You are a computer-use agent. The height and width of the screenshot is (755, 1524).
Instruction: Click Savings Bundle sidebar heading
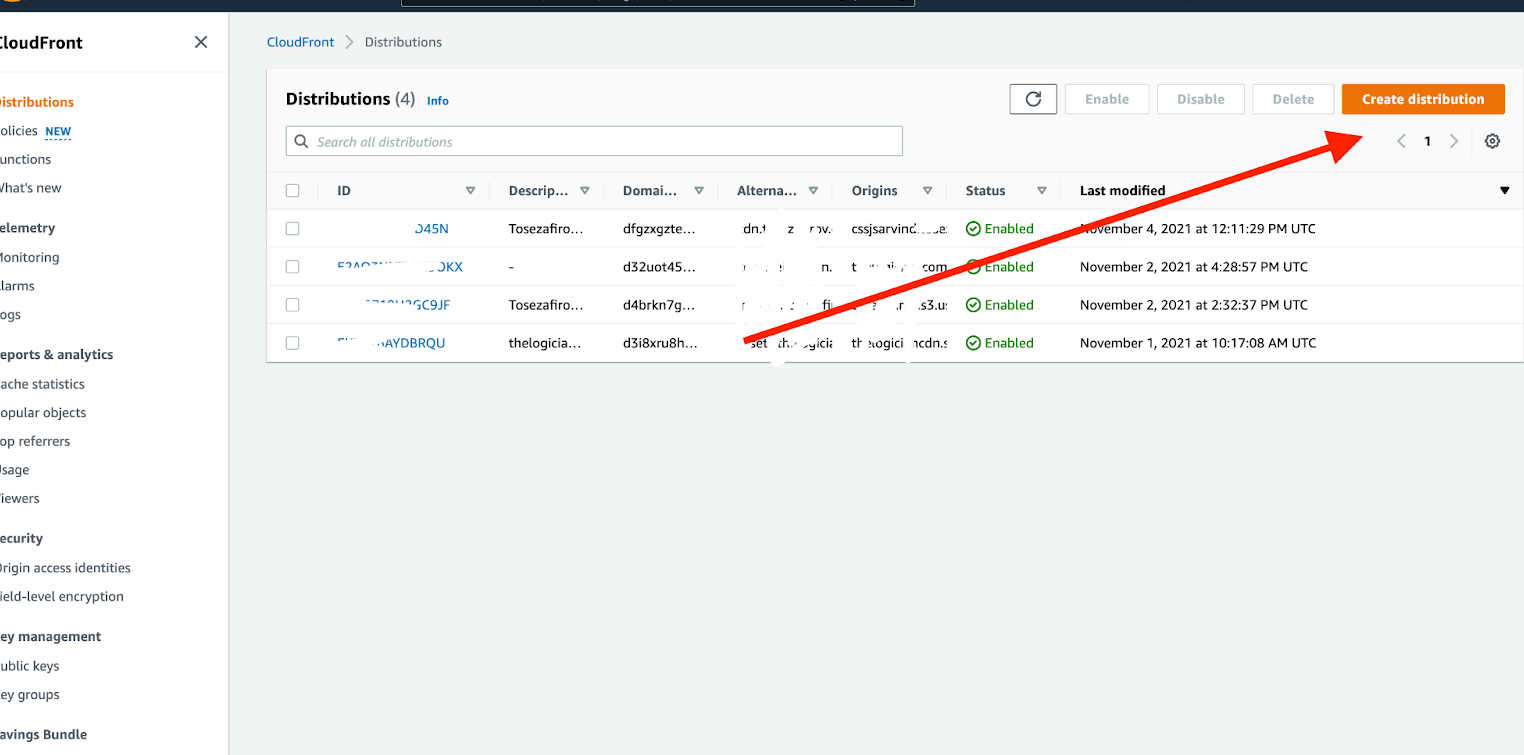pyautogui.click(x=43, y=734)
